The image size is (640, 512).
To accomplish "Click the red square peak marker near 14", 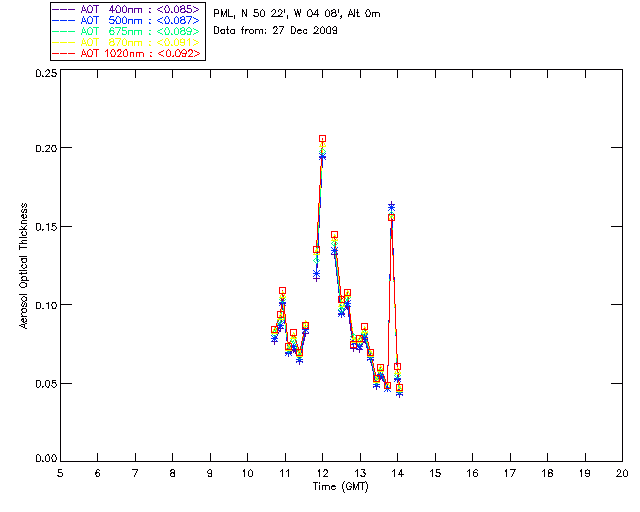I will [x=391, y=218].
